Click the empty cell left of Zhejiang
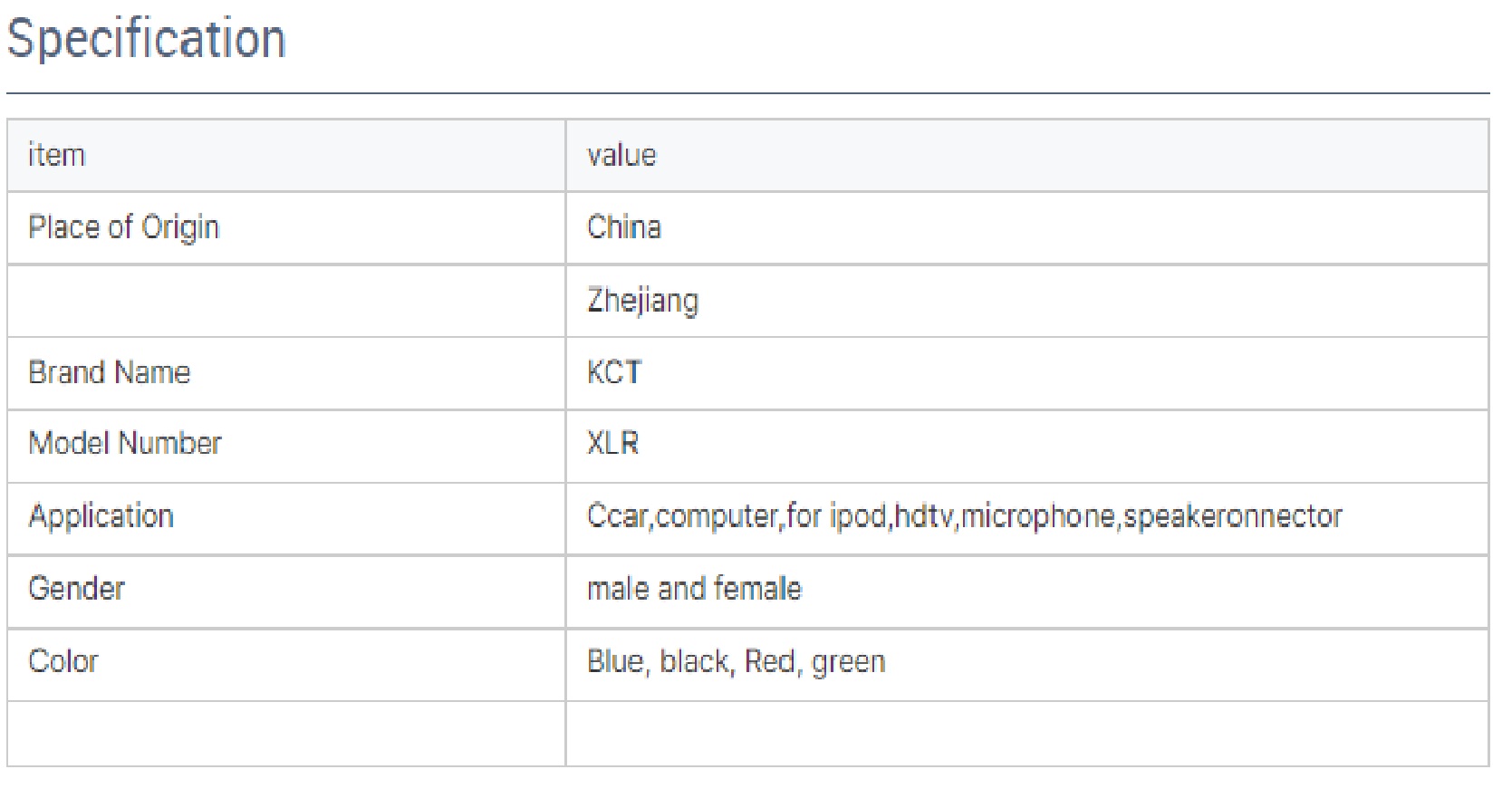The image size is (1512, 798). click(285, 301)
